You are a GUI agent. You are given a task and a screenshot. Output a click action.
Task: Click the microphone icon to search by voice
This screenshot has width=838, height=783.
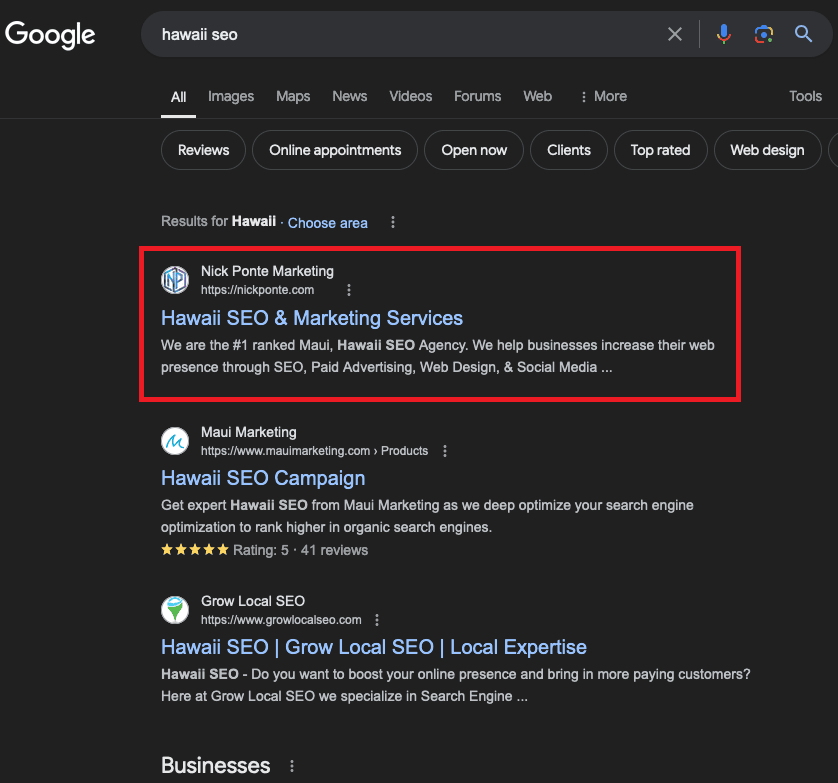click(723, 33)
